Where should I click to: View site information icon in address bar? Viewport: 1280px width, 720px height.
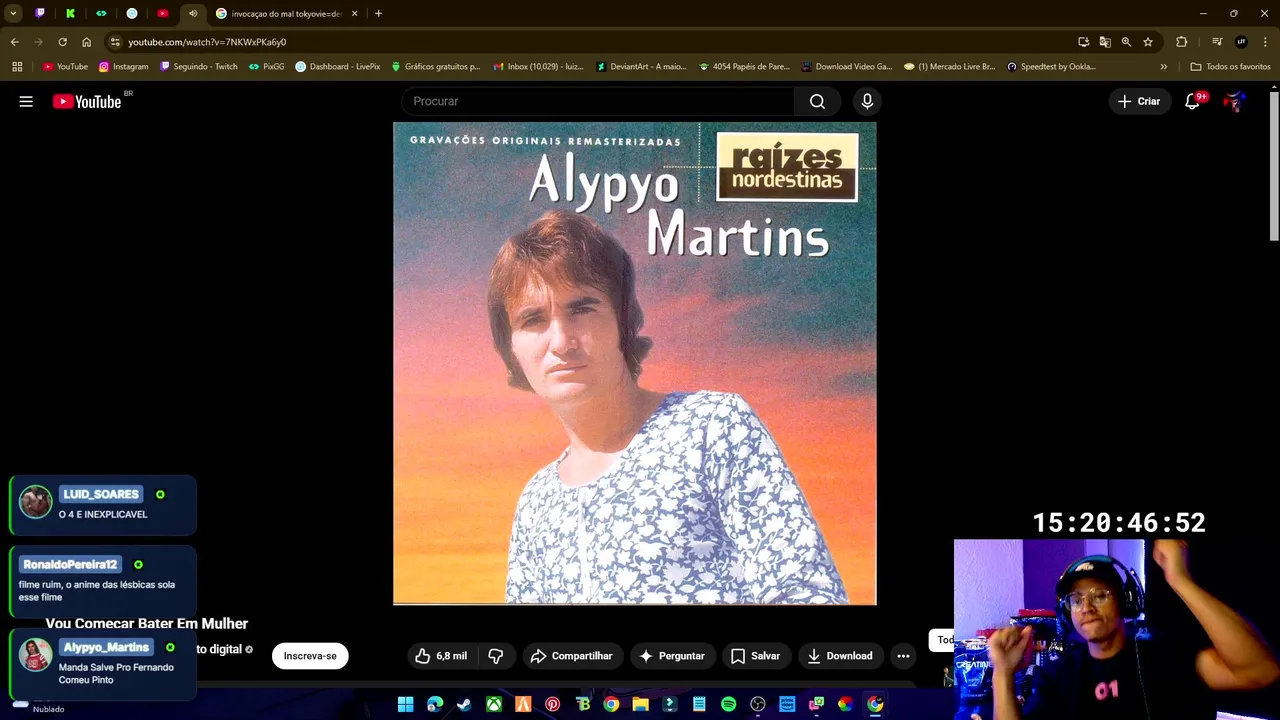pos(116,42)
